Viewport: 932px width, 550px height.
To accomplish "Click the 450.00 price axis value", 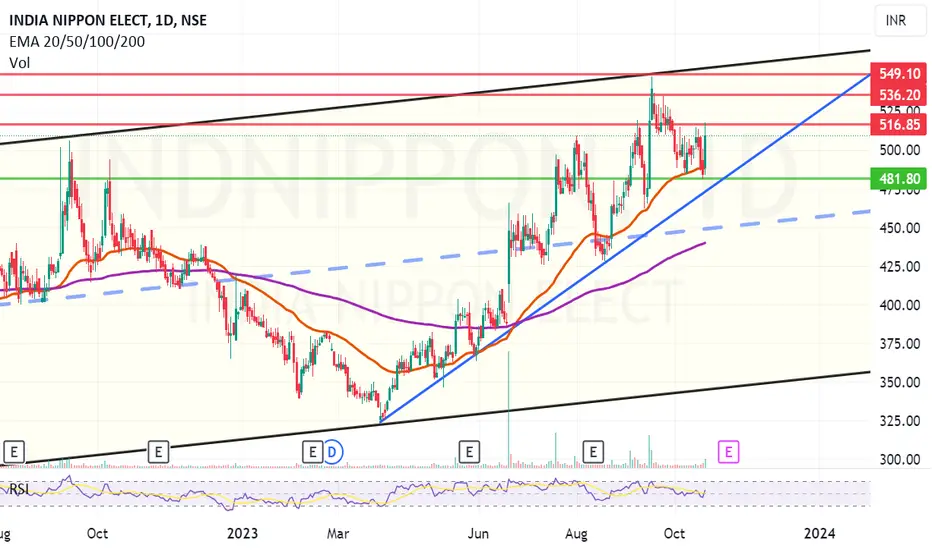I will (899, 228).
